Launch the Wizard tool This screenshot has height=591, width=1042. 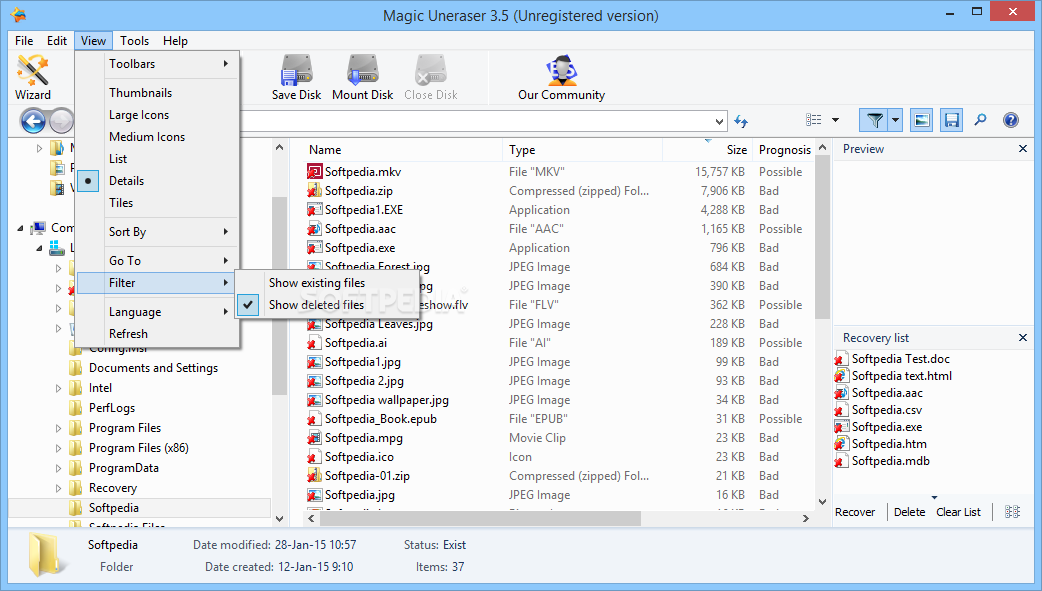(x=33, y=78)
